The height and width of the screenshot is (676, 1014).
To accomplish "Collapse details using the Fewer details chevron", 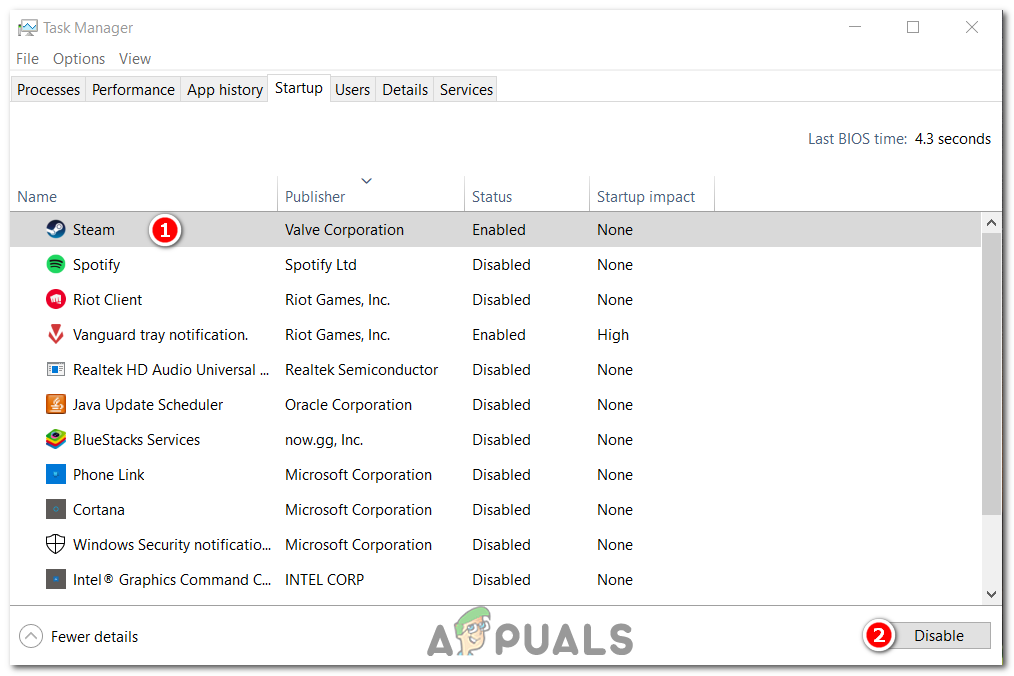I will point(30,635).
